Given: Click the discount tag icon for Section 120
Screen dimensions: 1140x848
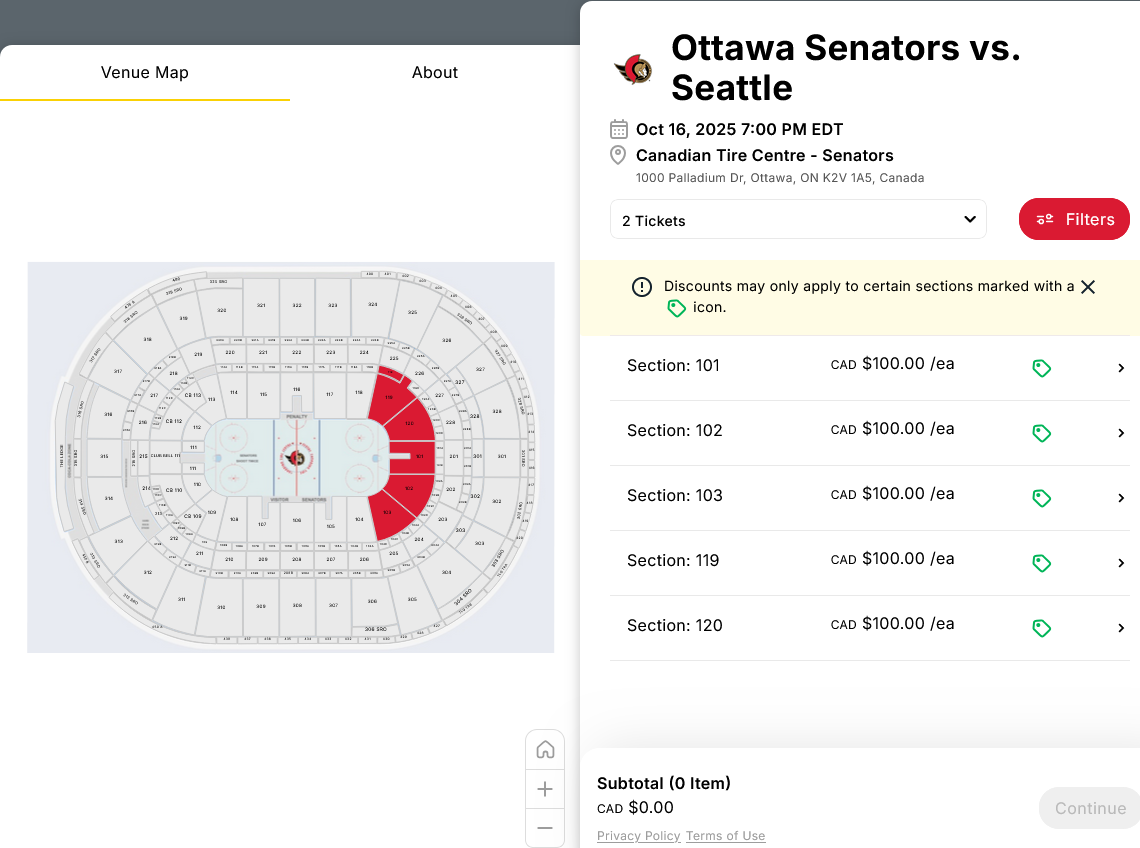Looking at the screenshot, I should (1041, 628).
